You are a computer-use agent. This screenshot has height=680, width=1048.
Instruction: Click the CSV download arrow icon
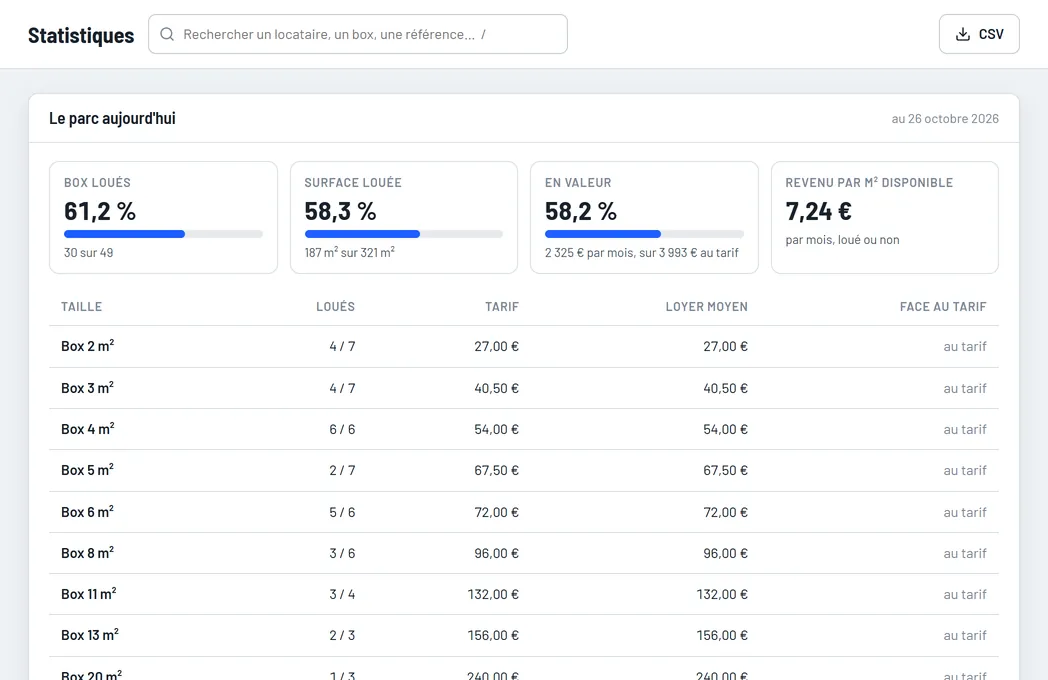pyautogui.click(x=962, y=34)
